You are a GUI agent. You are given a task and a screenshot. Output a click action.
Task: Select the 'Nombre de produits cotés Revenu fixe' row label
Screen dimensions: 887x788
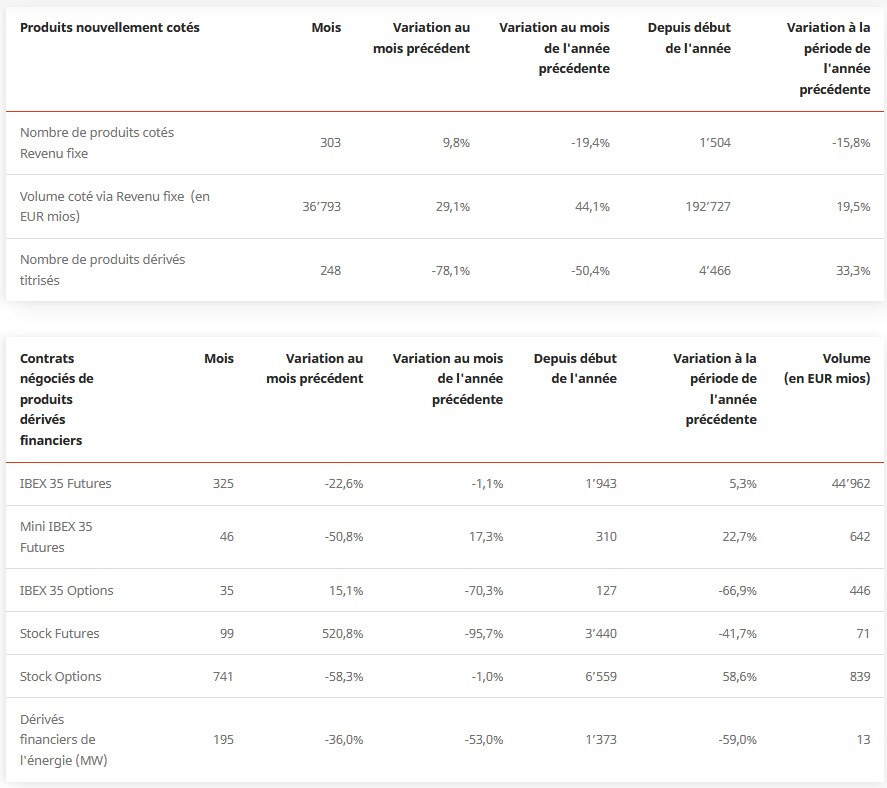point(97,143)
